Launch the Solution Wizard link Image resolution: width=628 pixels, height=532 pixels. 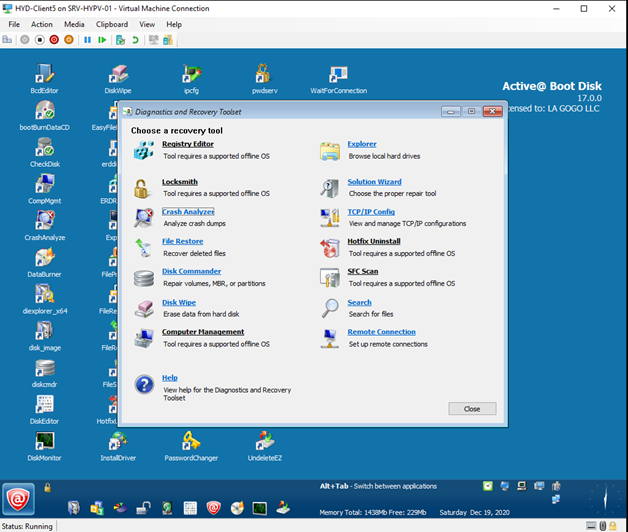pos(374,181)
